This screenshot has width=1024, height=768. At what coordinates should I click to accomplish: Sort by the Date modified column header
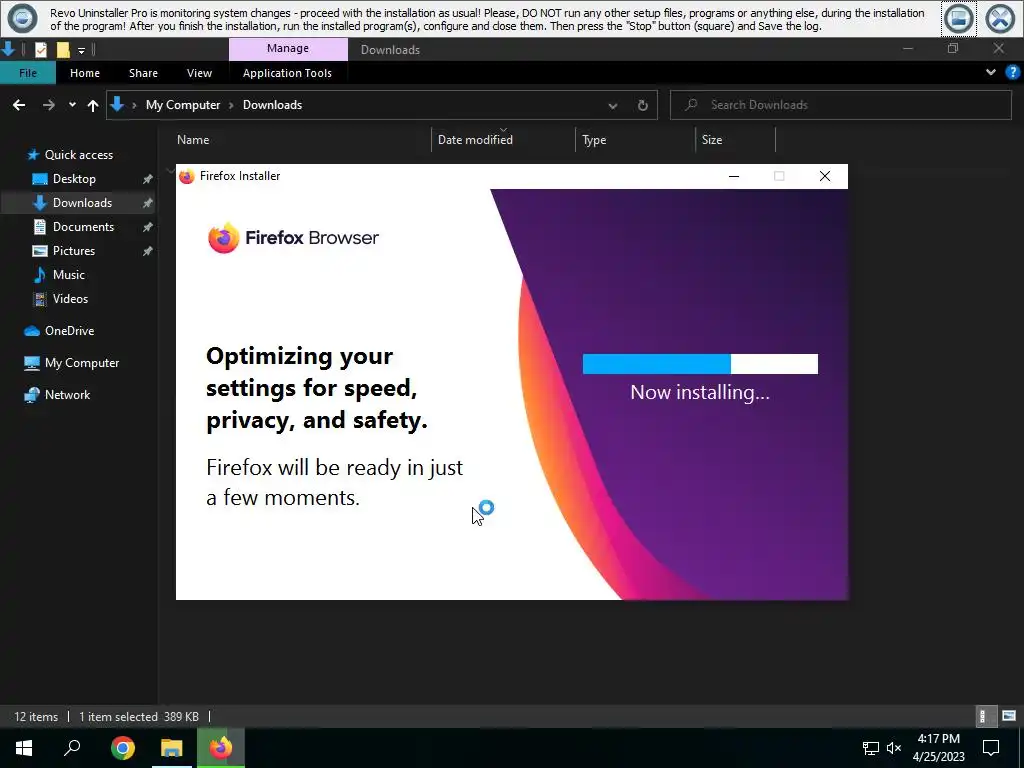tap(475, 140)
